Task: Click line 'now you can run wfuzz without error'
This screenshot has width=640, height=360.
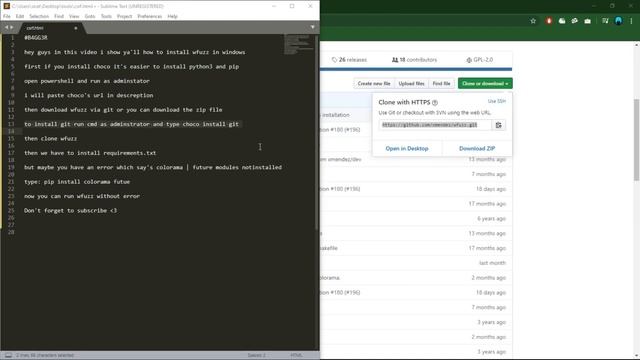Action: 82,196
